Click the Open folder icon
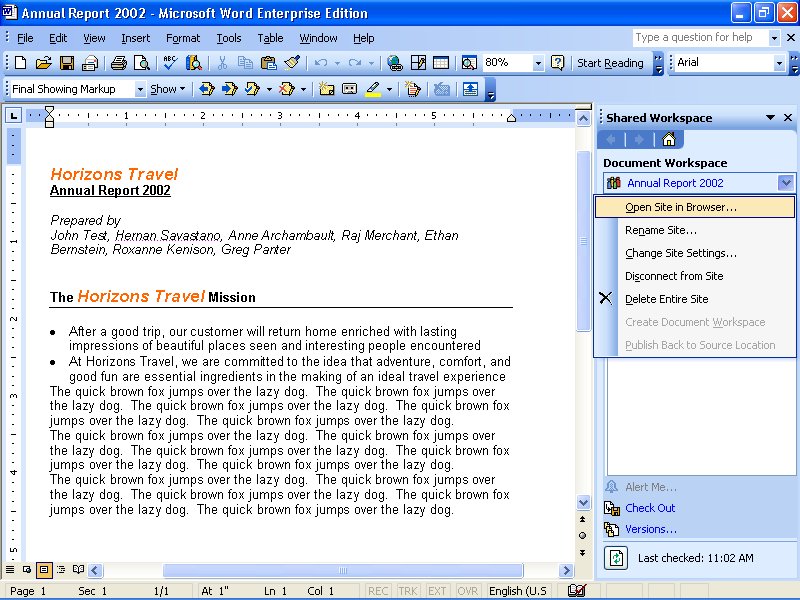800x600 pixels. [43, 63]
